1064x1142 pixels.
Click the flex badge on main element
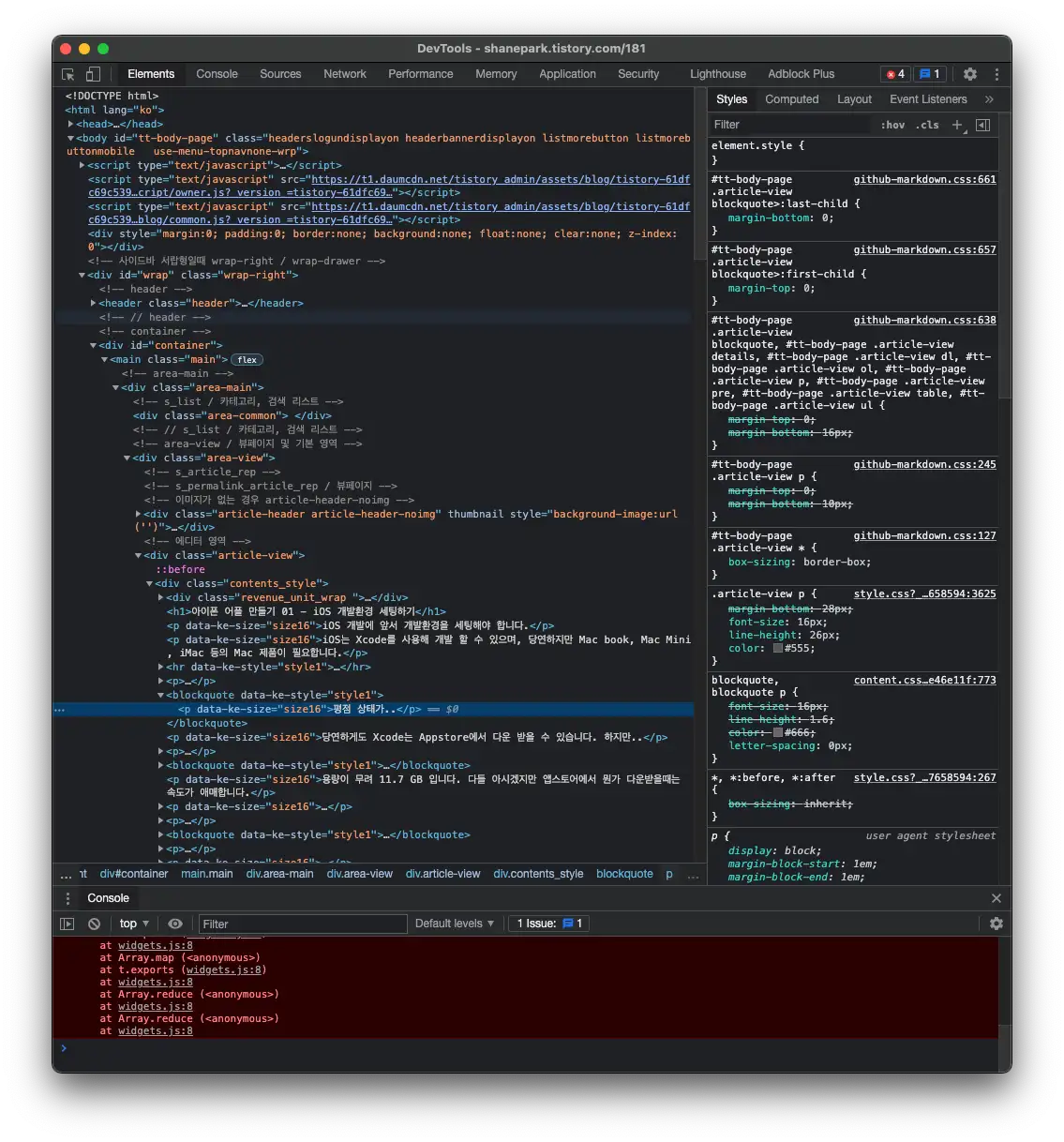click(247, 360)
